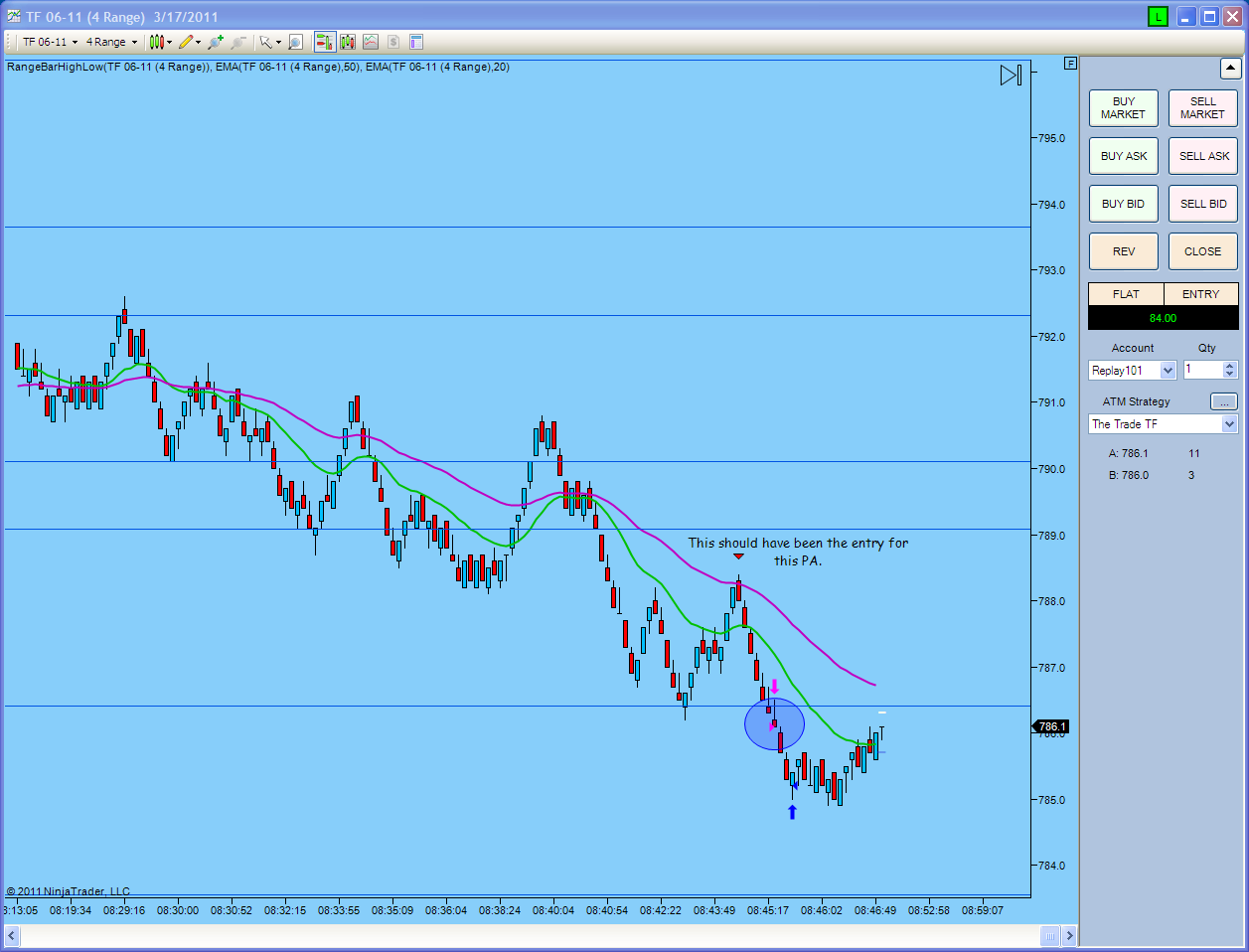1249x952 pixels.
Task: Expand the chart style dropdown arrow
Action: (x=170, y=42)
